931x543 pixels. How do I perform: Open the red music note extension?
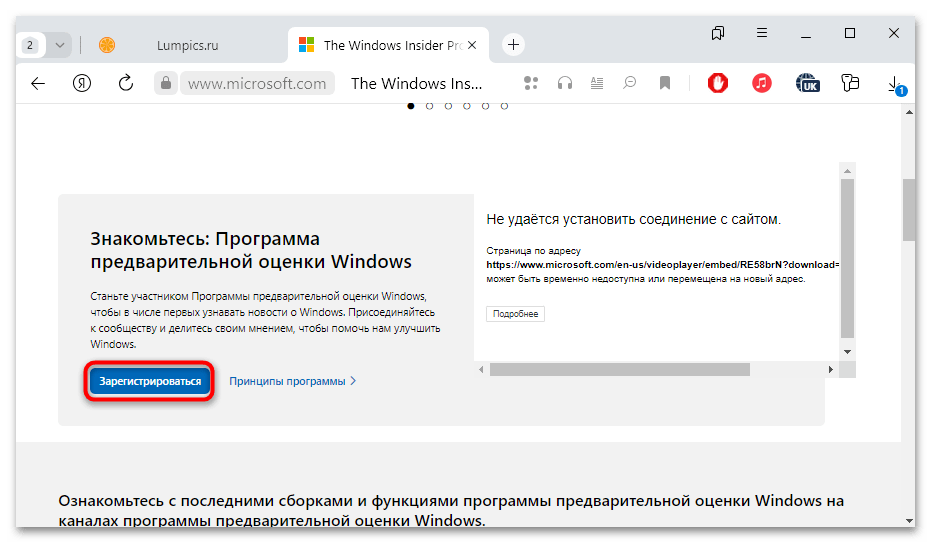tap(762, 83)
